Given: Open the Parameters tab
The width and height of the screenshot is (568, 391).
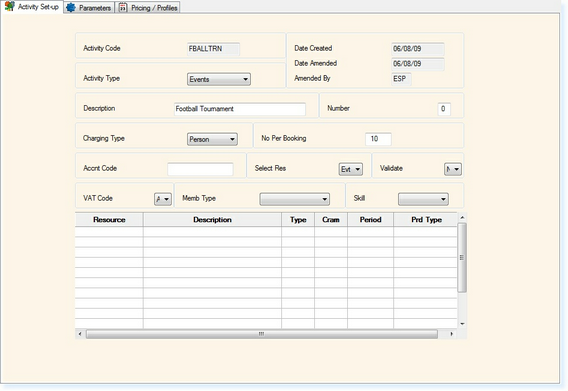Looking at the screenshot, I should tap(89, 8).
